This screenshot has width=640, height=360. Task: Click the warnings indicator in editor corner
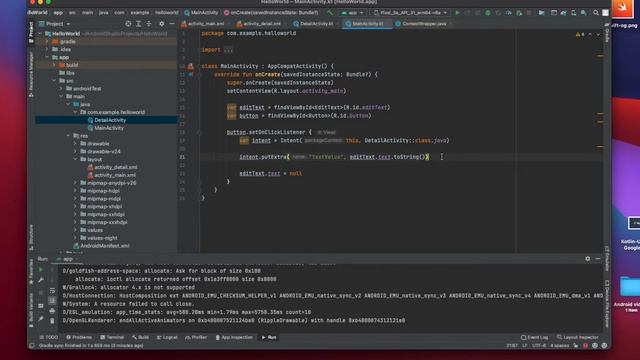(580, 34)
